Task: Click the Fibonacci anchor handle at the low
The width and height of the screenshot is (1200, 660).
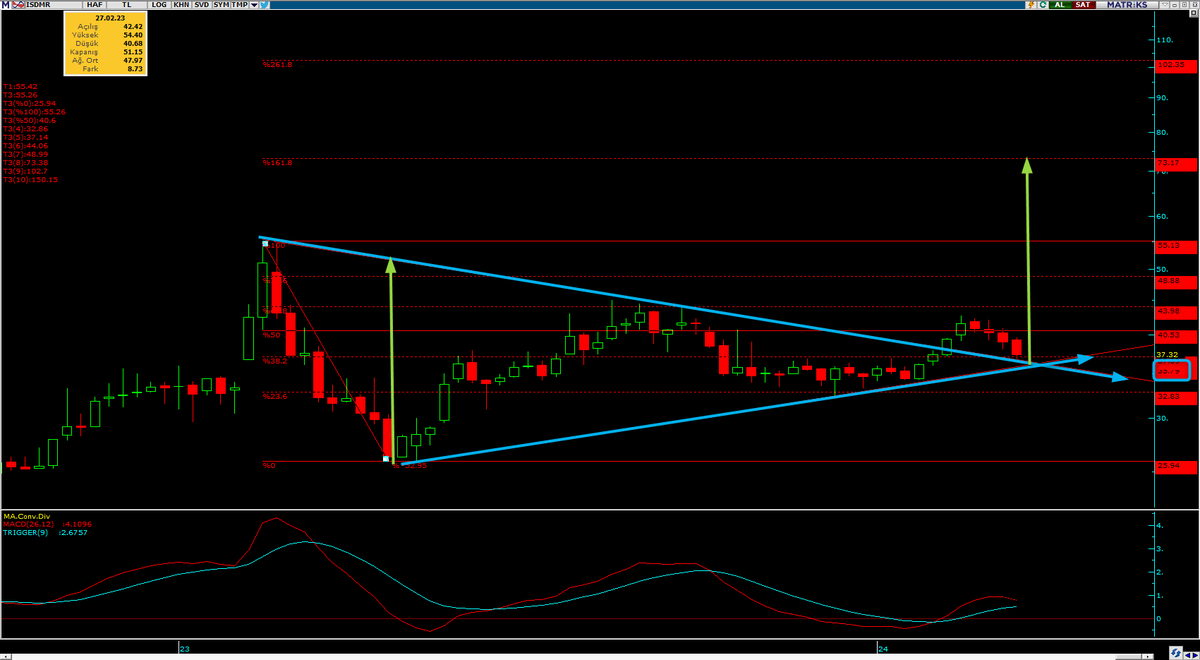Action: [386, 458]
